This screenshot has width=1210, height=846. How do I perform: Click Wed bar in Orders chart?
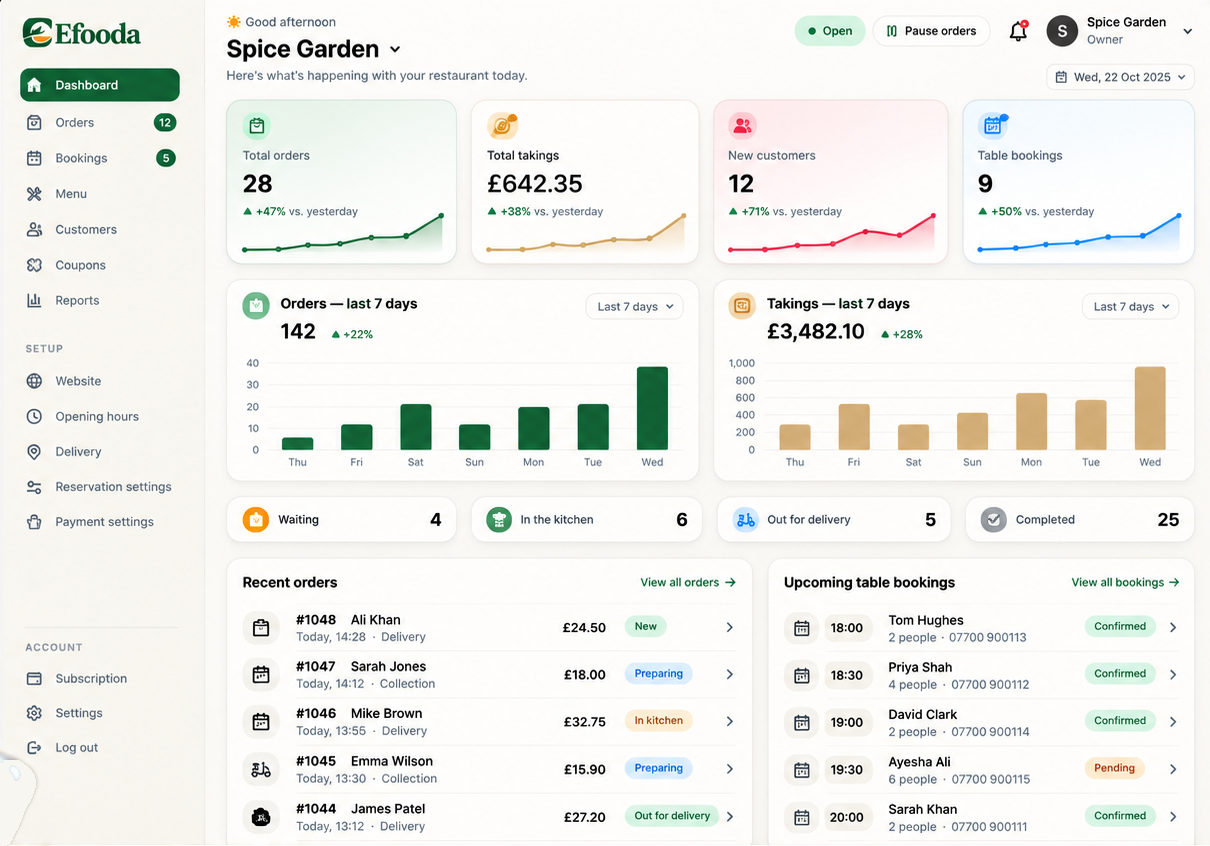click(x=652, y=408)
